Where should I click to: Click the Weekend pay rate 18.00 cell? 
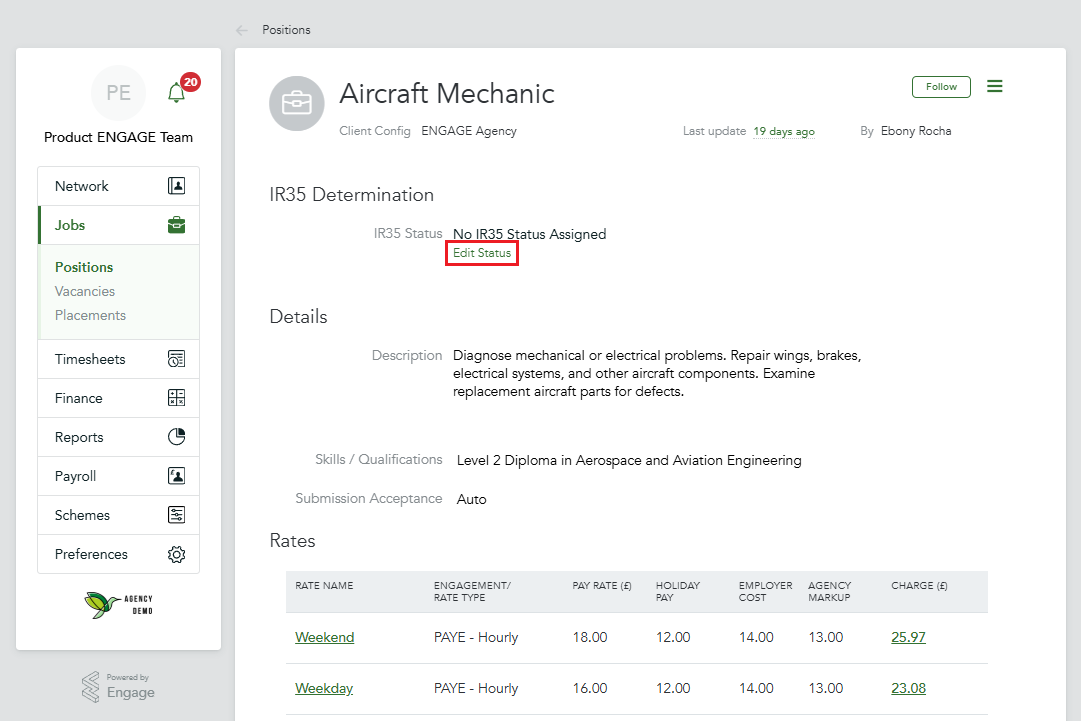click(590, 638)
